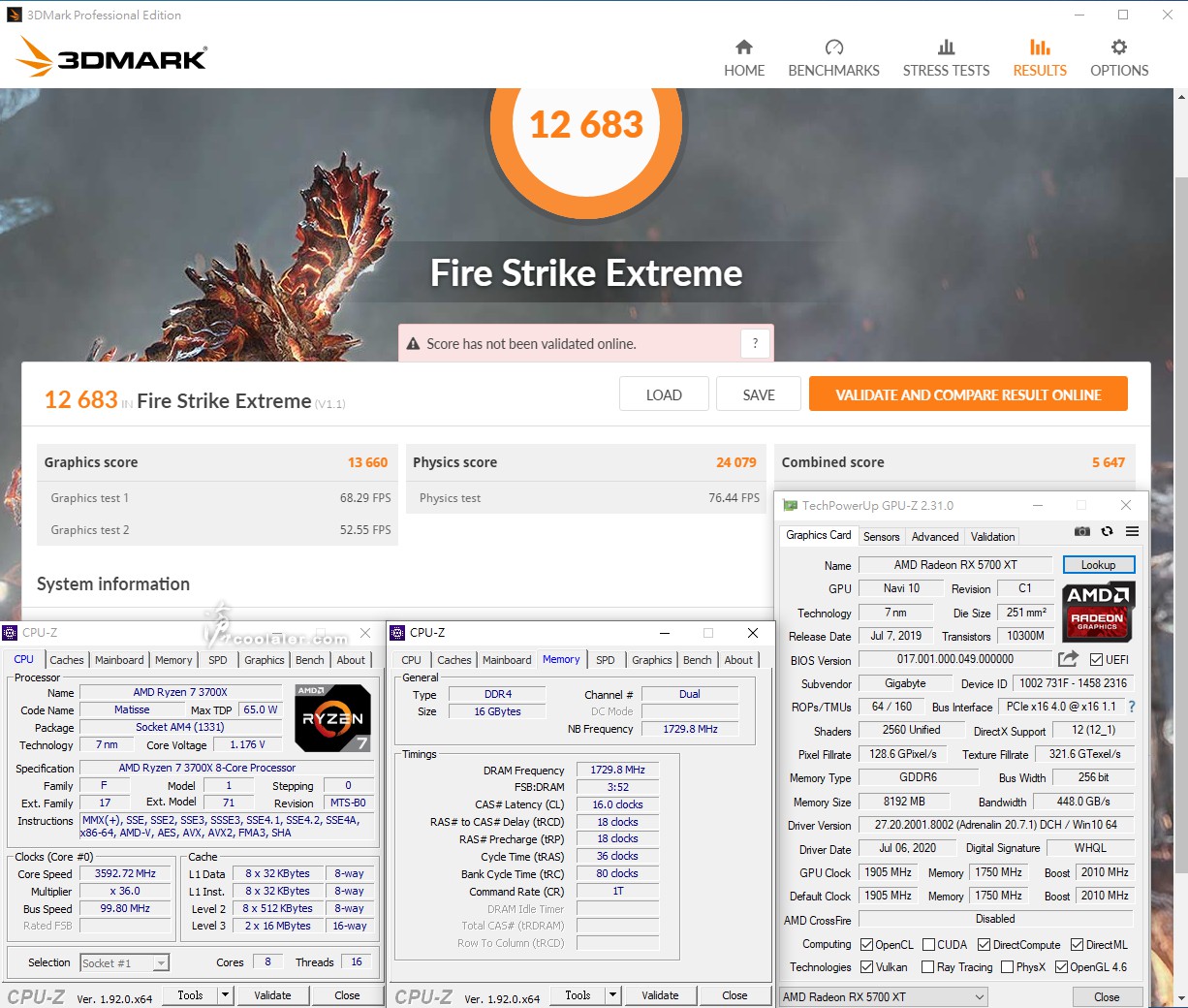
Task: Open Socket #1 selection dropdown
Action: (124, 962)
